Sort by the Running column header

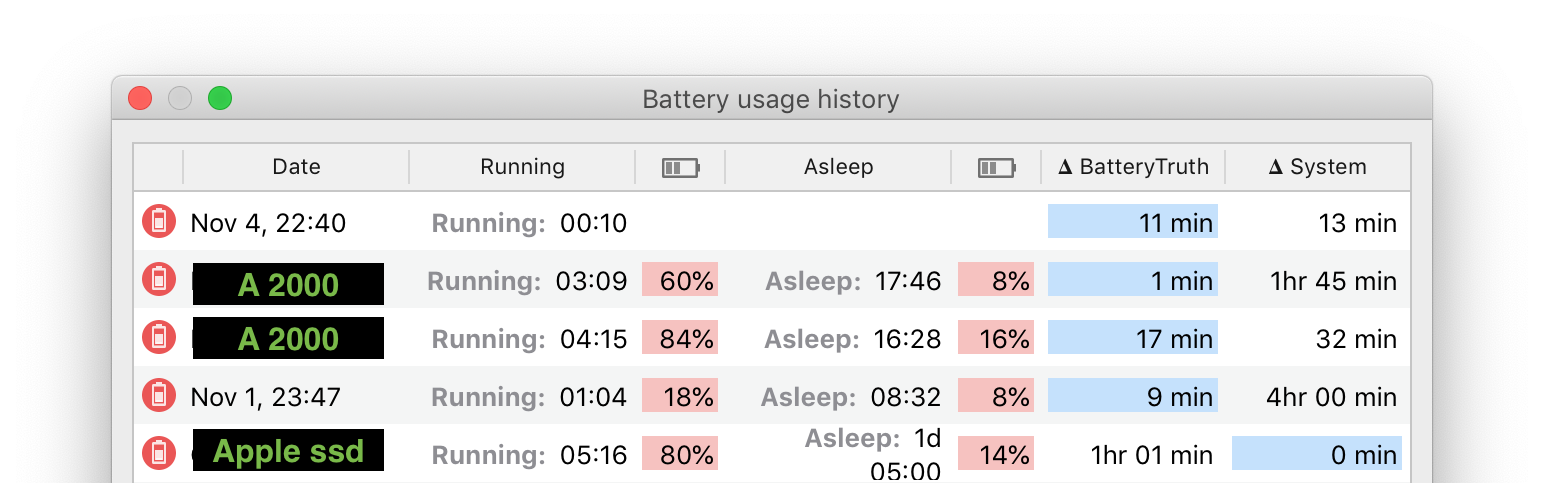tap(522, 167)
